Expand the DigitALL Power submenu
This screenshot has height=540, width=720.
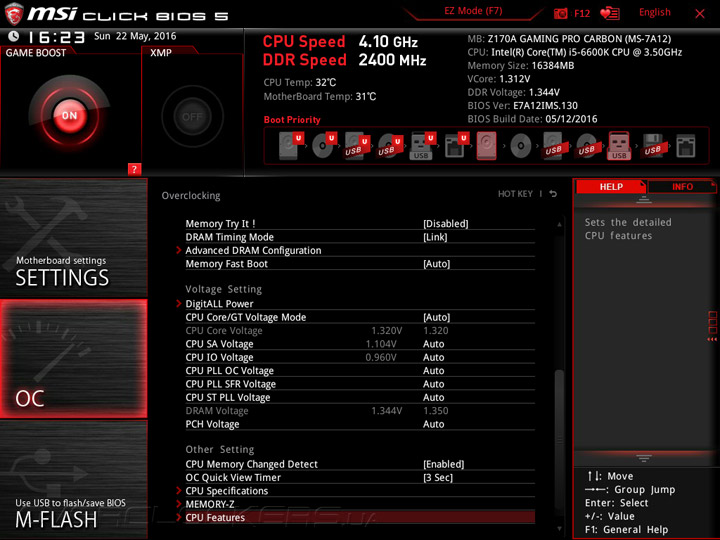[x=356, y=304]
